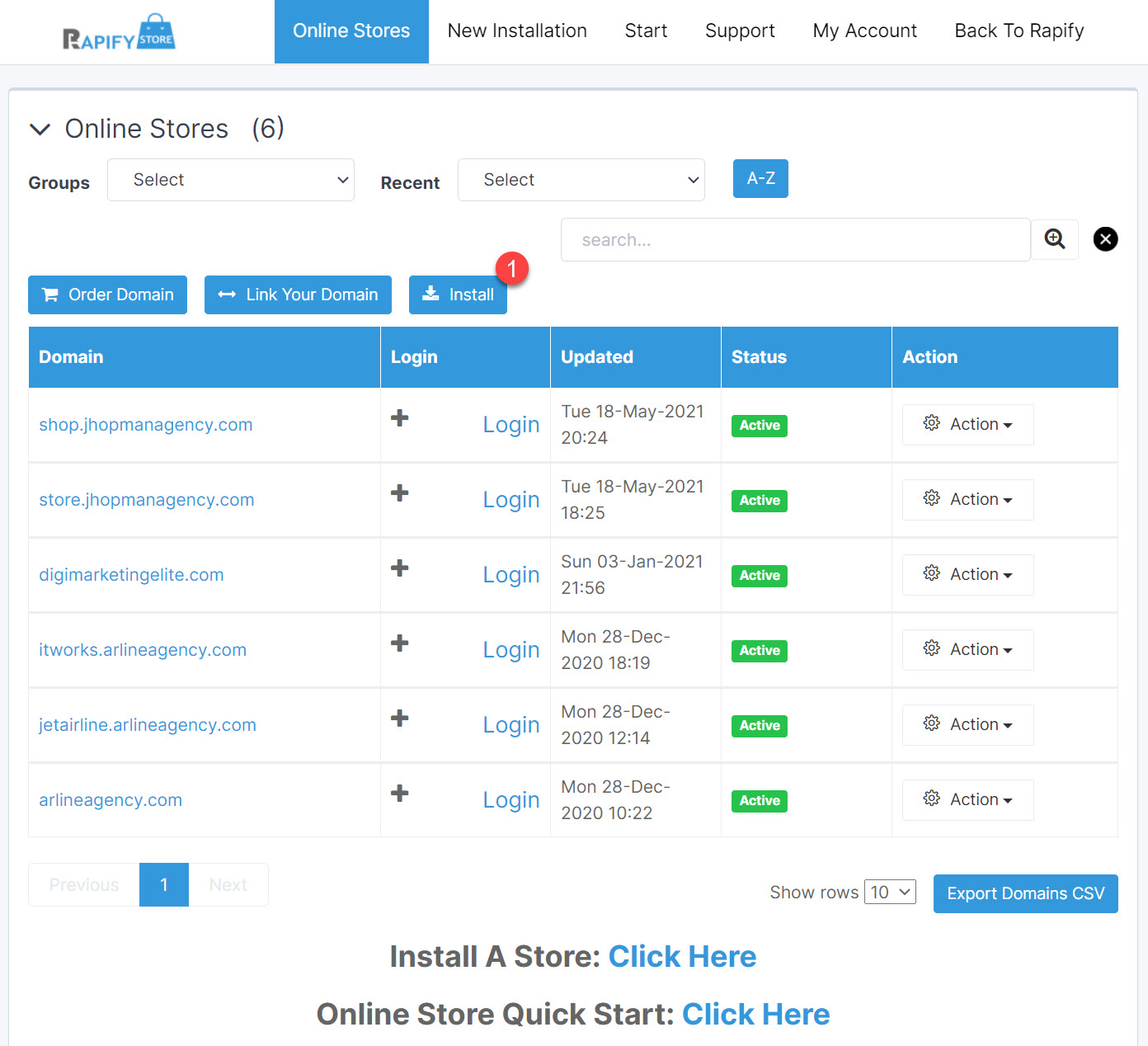The height and width of the screenshot is (1046, 1148).
Task: Sort stores using the A-Z button
Action: tap(760, 178)
